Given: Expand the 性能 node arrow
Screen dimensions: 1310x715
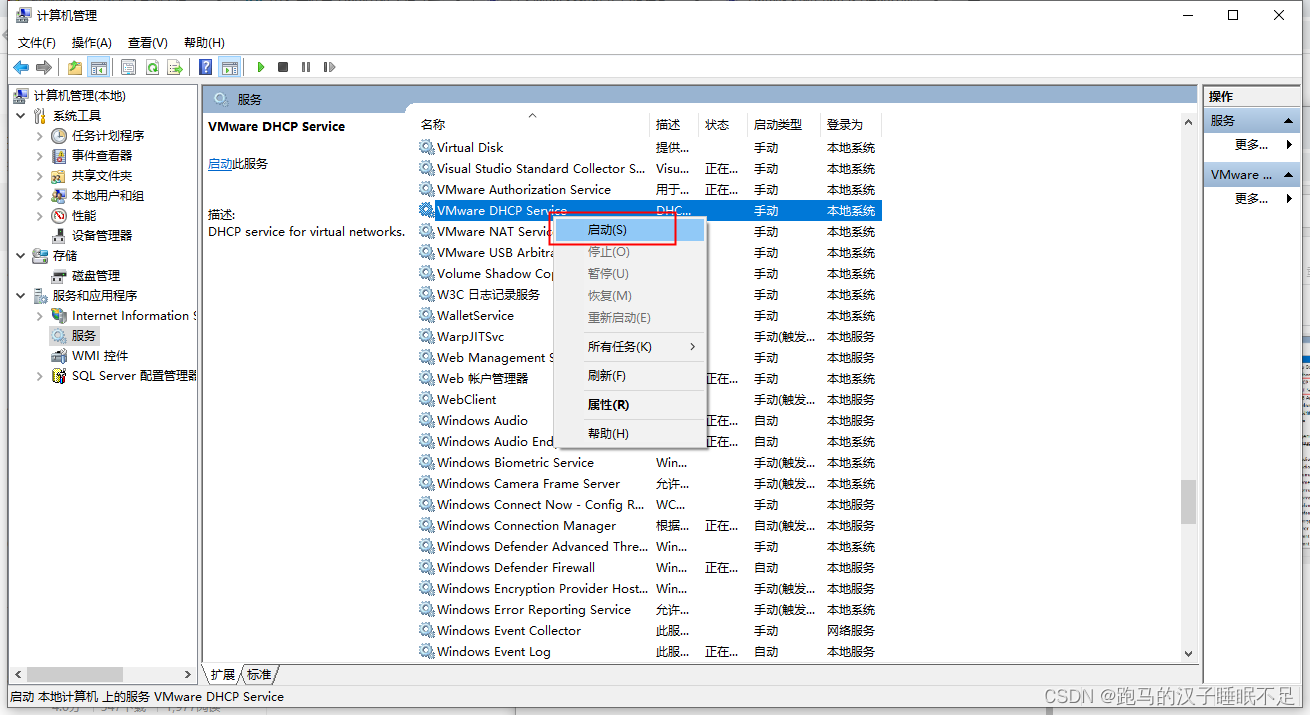Looking at the screenshot, I should (40, 215).
